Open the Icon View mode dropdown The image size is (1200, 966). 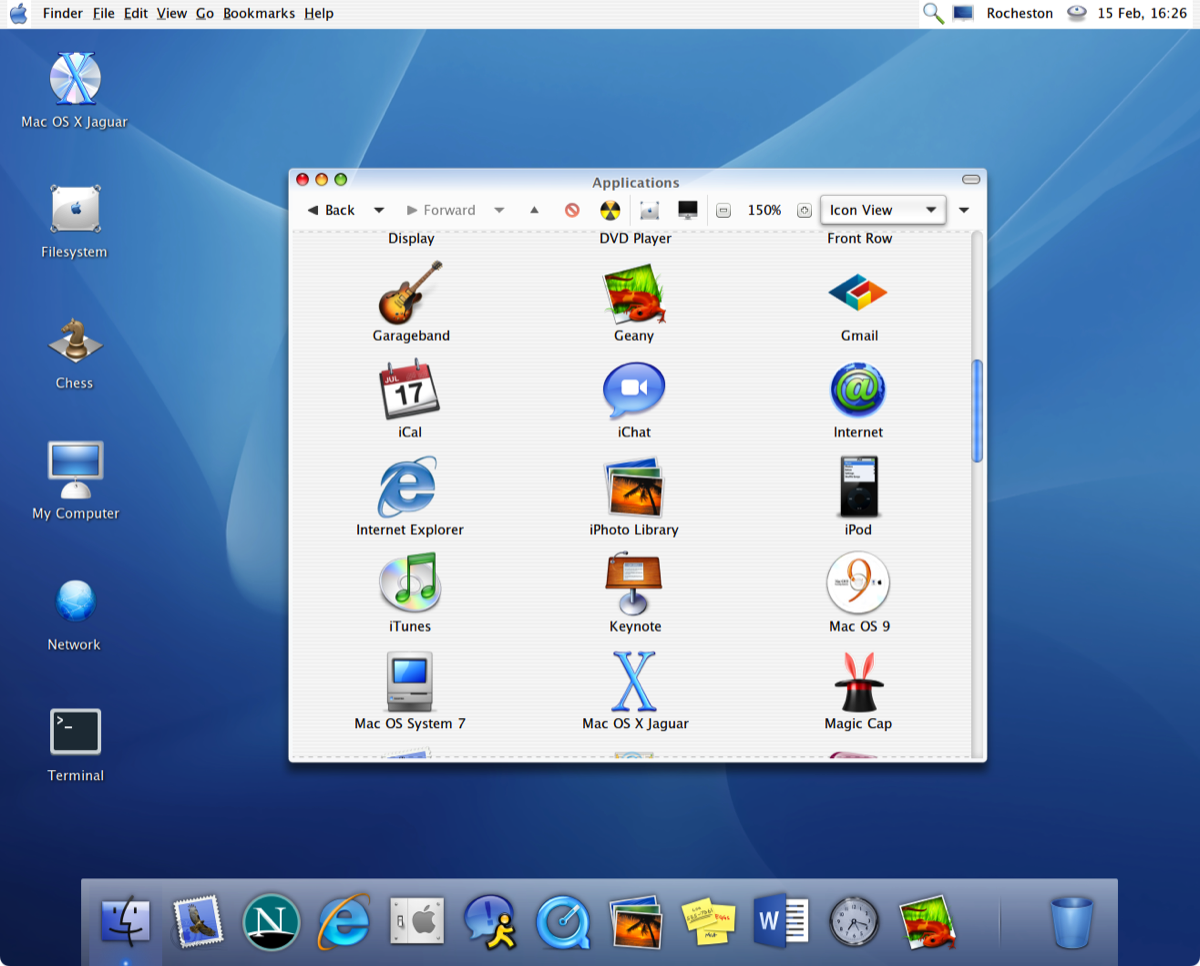point(882,210)
